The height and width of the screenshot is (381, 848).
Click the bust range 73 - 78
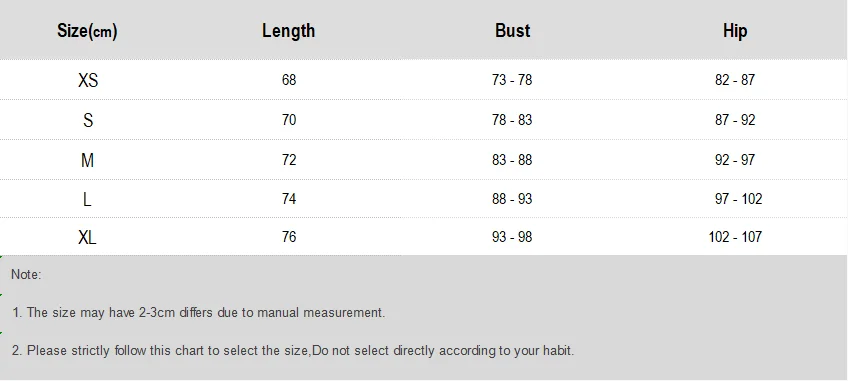pyautogui.click(x=512, y=80)
